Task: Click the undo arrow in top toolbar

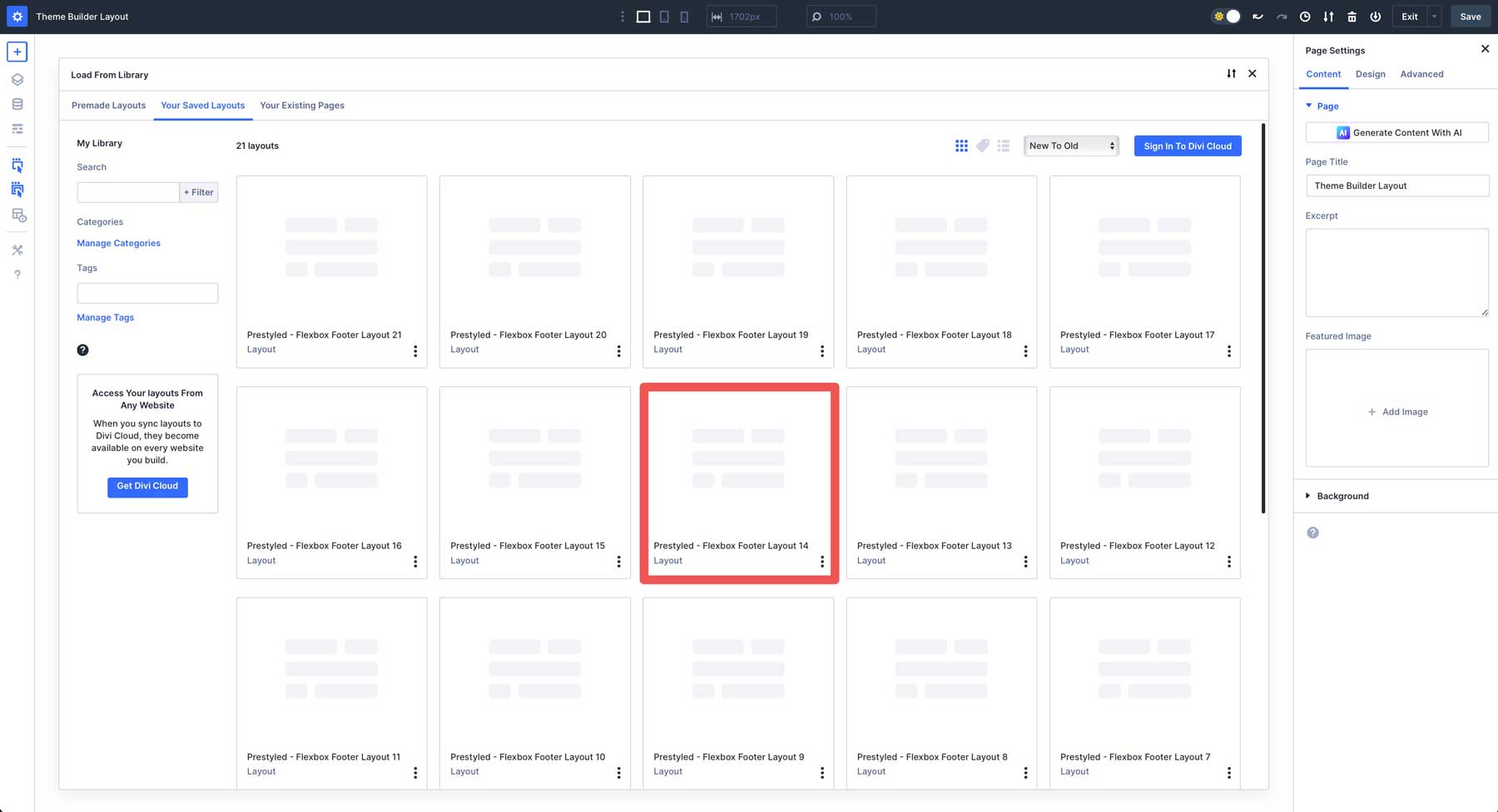Action: tap(1257, 17)
